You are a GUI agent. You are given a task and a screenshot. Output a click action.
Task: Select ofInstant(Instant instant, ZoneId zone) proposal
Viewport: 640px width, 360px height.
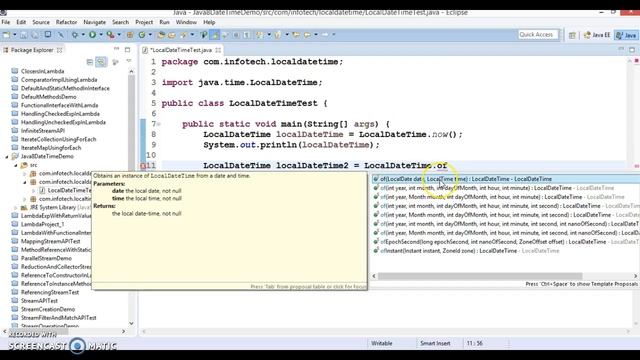(505, 251)
